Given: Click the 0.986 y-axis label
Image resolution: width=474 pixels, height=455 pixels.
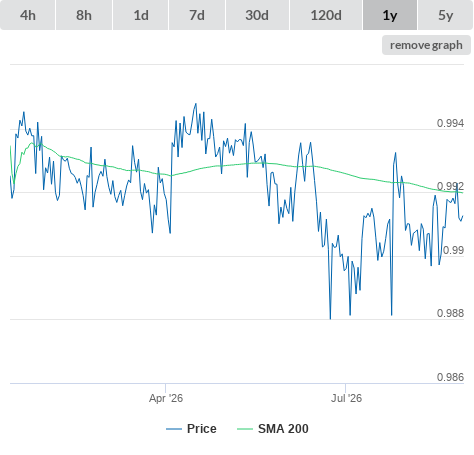Looking at the screenshot, I should (450, 377).
